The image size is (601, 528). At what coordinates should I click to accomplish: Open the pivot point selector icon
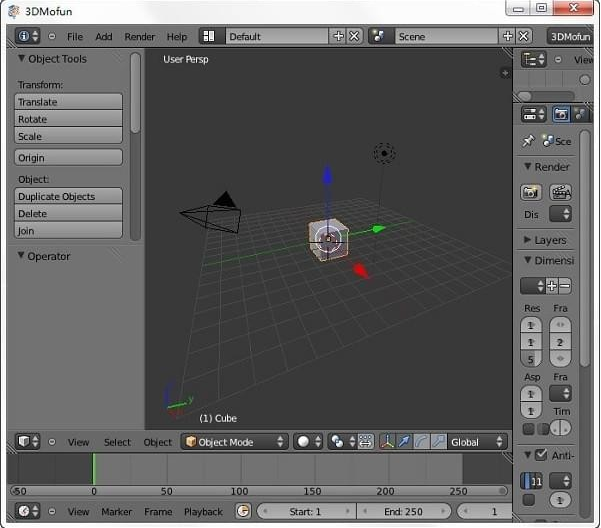(x=342, y=441)
